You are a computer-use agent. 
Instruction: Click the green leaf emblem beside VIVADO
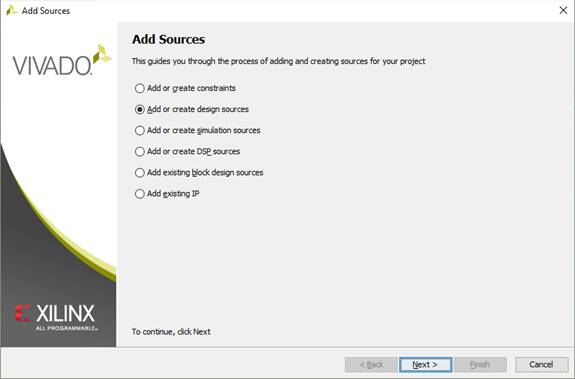coord(102,54)
